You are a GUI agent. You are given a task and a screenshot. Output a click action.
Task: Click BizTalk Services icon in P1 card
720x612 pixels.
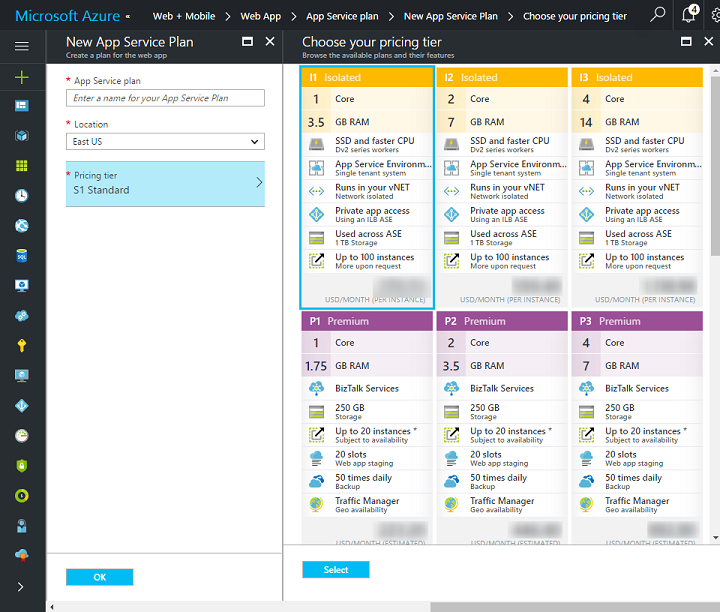(316, 388)
